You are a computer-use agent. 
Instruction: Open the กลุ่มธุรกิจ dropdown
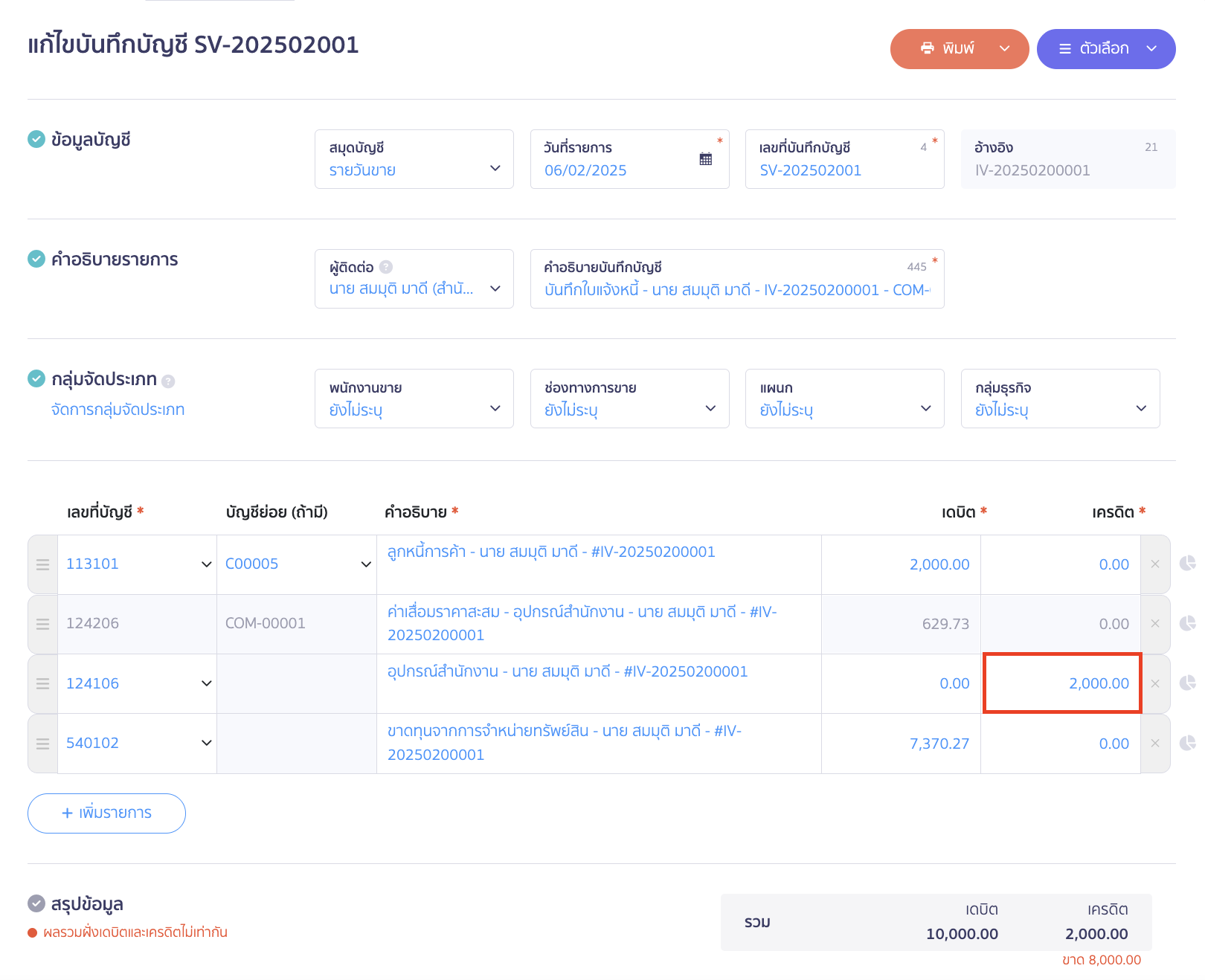tap(1060, 399)
